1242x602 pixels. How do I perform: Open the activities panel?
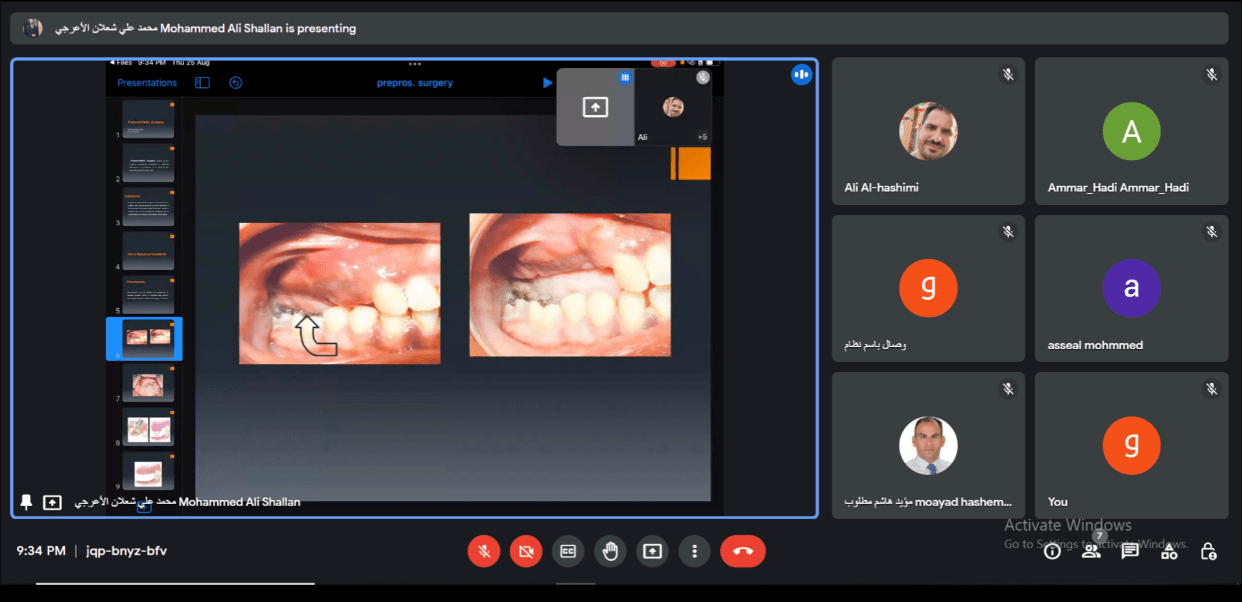1168,551
